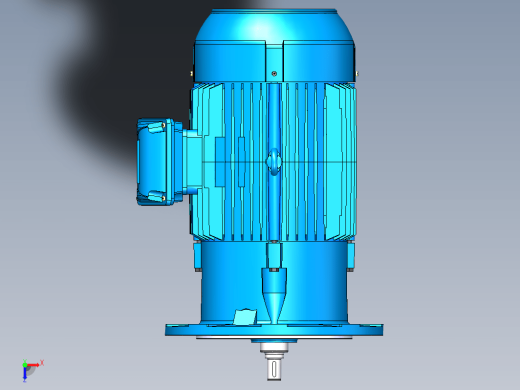Select the light nameplate tag near flange

(x=245, y=317)
